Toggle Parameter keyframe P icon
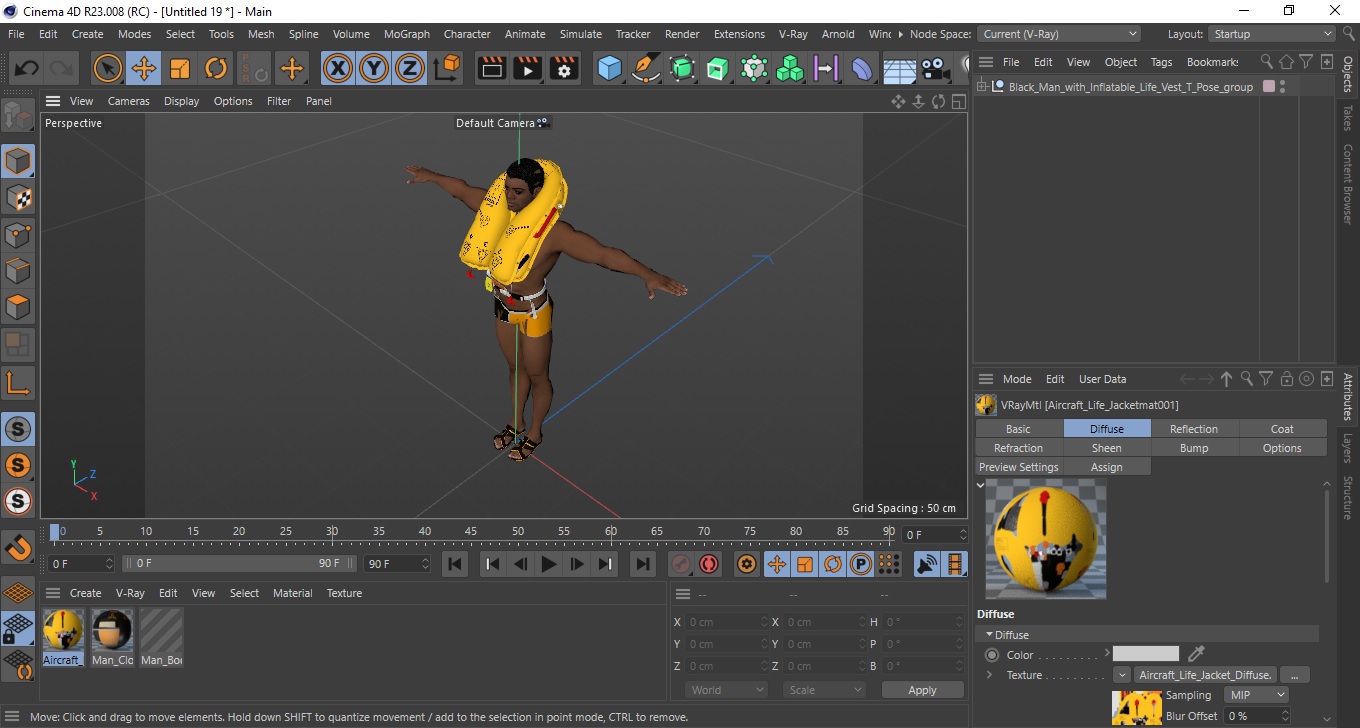 coord(860,564)
